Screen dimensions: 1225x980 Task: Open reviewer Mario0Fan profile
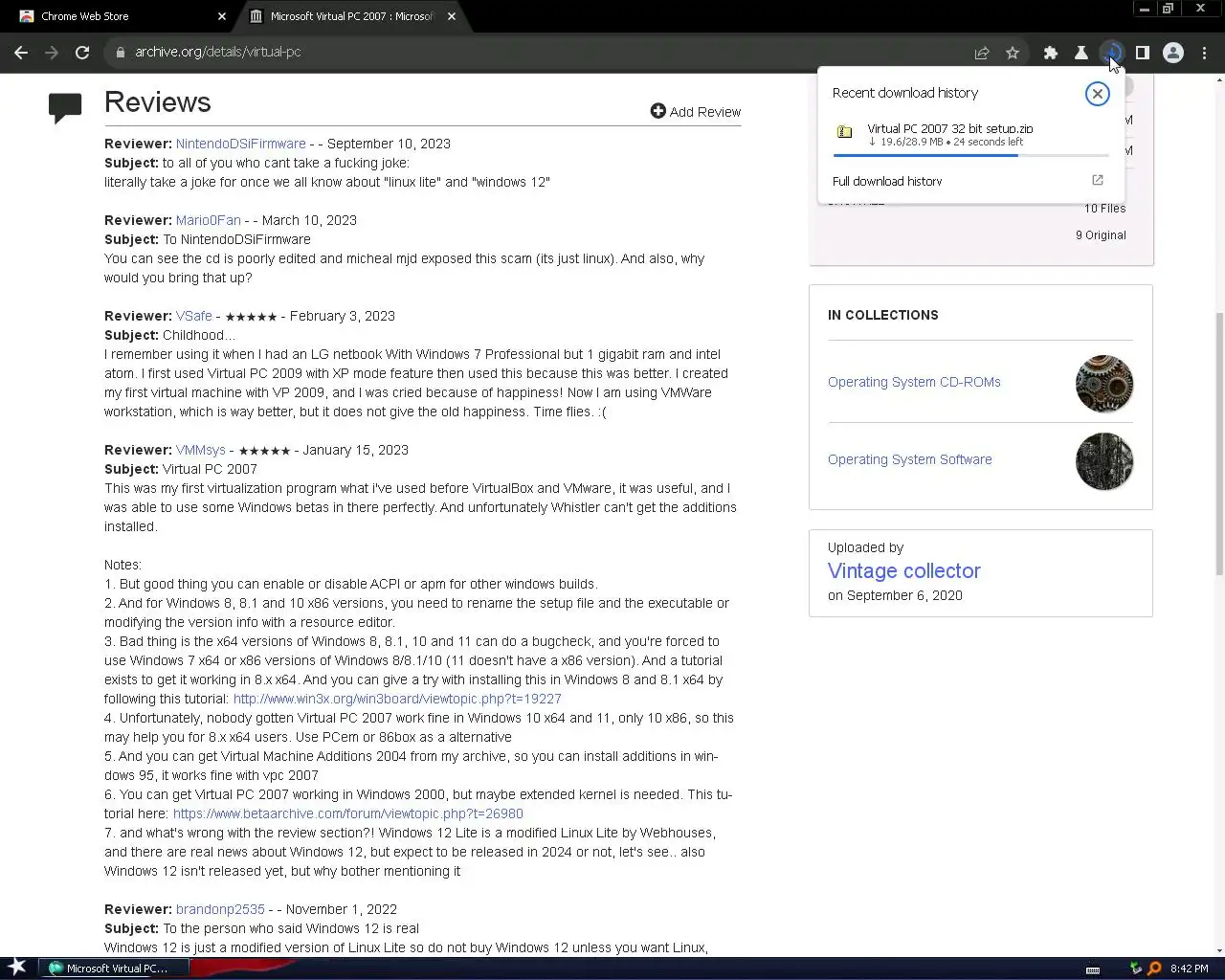(208, 220)
